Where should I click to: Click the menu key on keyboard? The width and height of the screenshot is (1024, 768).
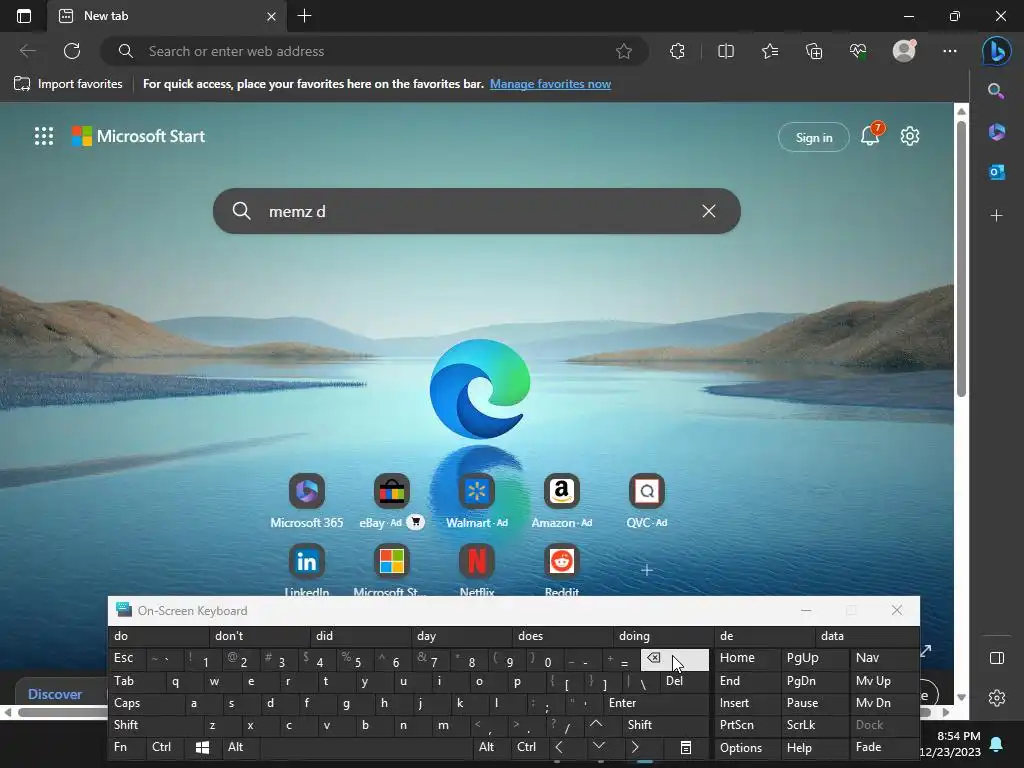(686, 747)
